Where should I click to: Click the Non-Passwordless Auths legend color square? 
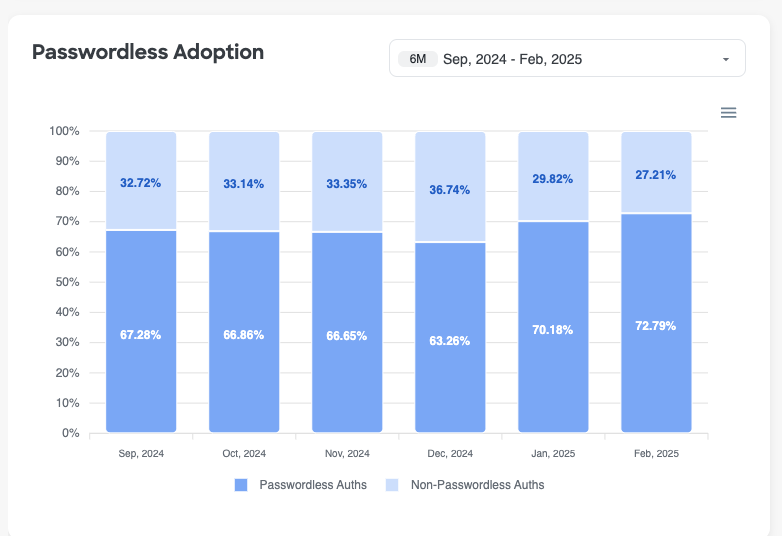(392, 485)
